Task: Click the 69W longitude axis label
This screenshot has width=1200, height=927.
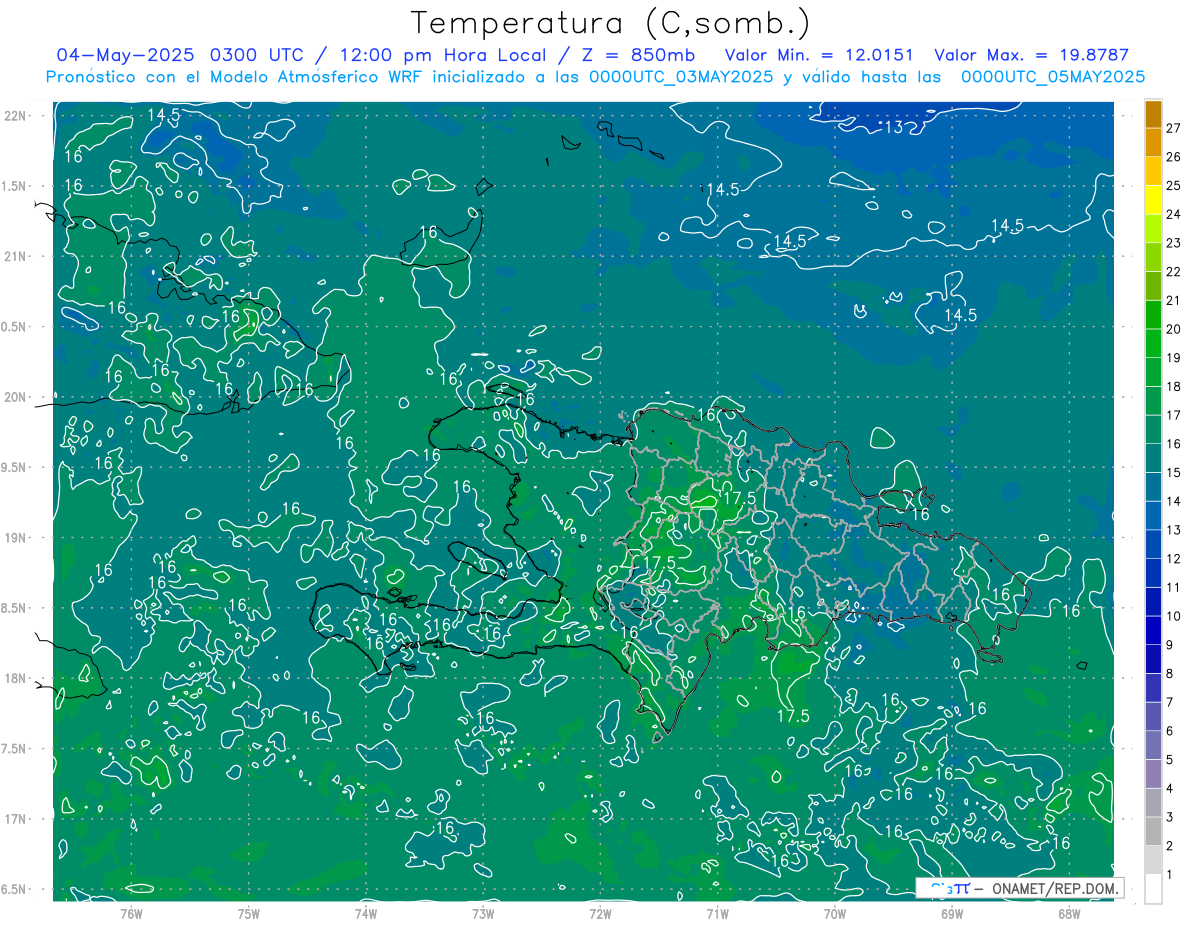Action: (952, 913)
